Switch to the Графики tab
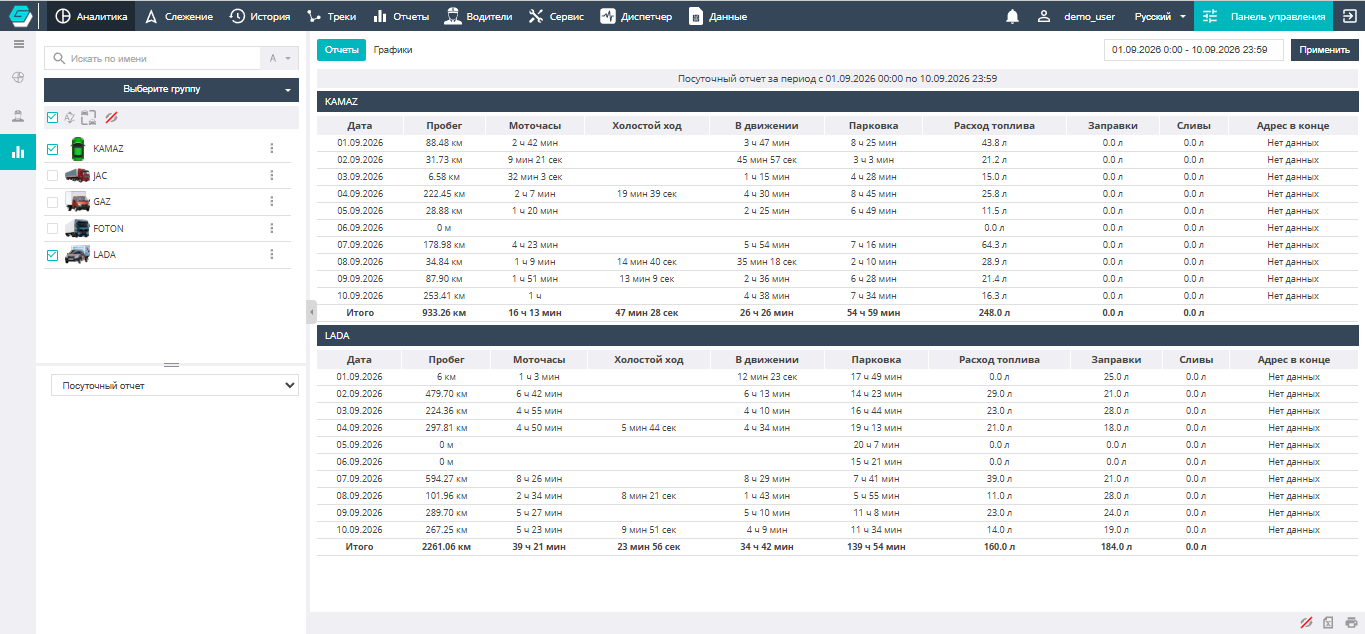 pyautogui.click(x=393, y=49)
